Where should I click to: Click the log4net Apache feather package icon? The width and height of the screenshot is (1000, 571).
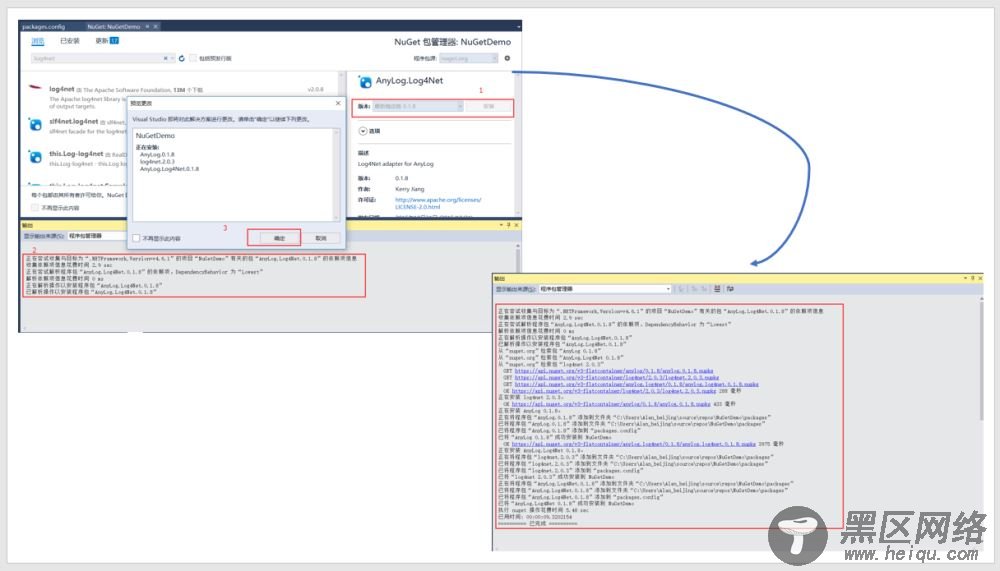pos(36,87)
